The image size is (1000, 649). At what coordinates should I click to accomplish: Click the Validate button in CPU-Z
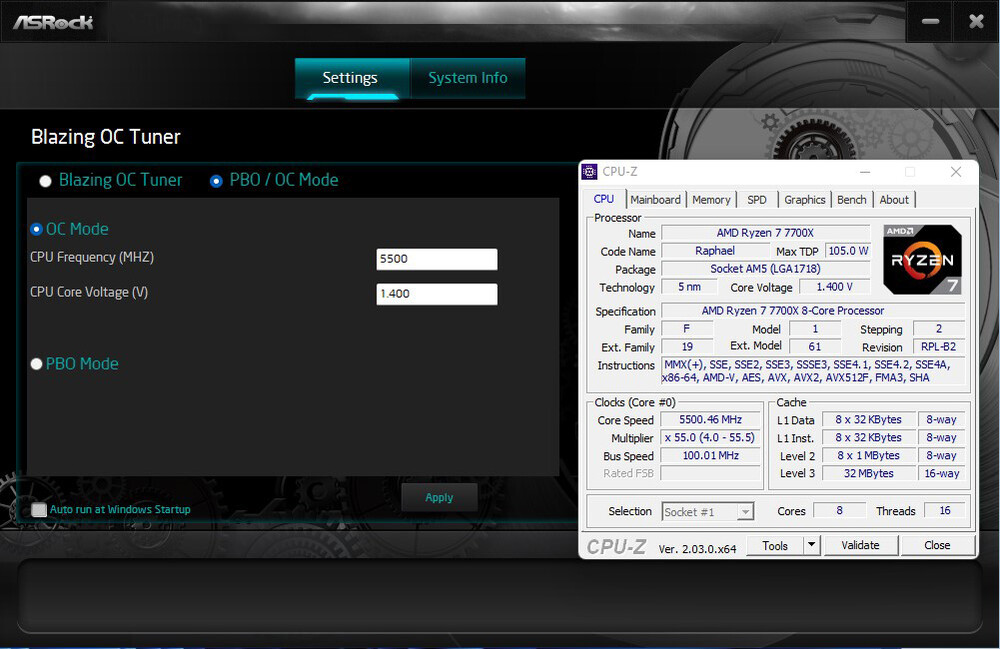(x=860, y=545)
